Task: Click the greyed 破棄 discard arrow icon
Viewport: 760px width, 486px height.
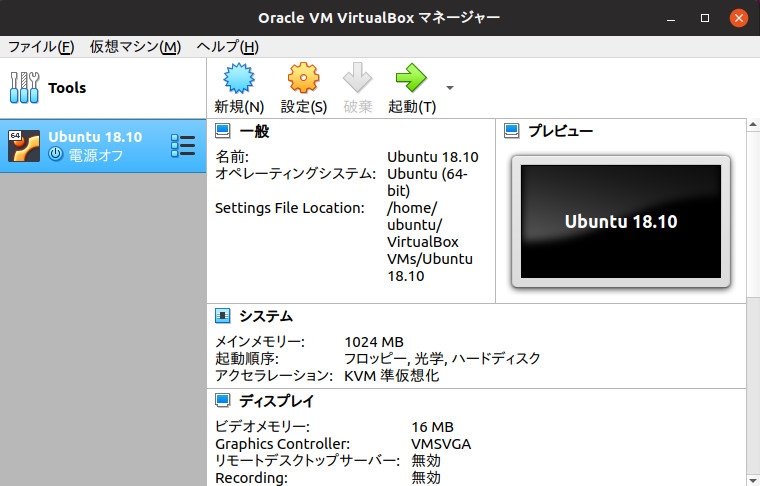Action: pos(358,78)
